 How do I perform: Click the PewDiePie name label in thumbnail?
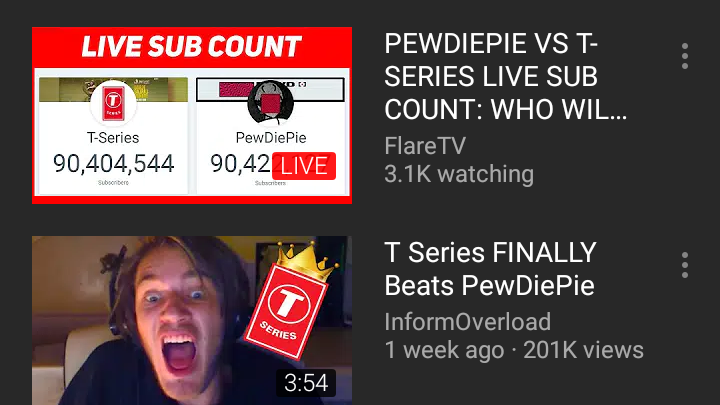coord(271,137)
